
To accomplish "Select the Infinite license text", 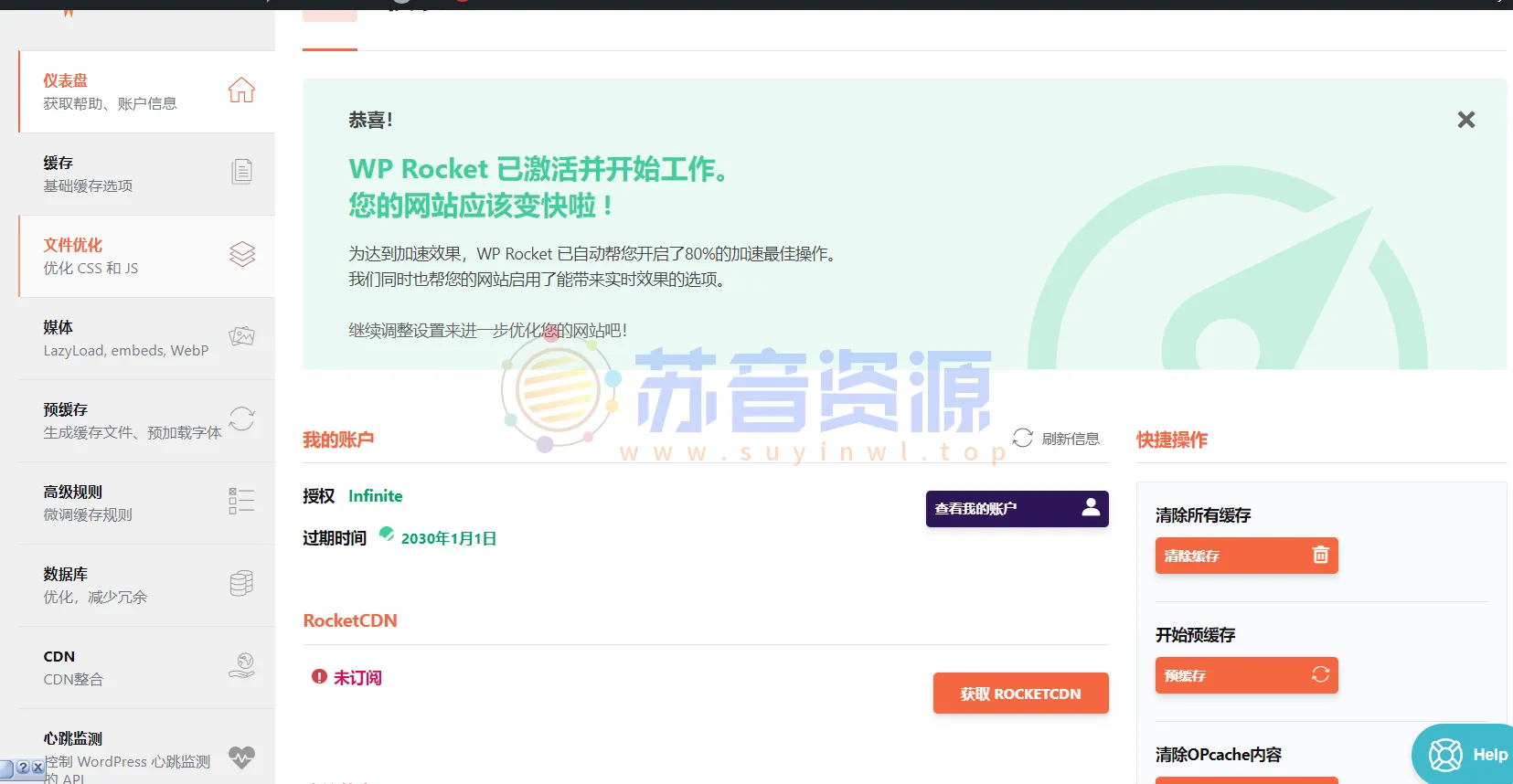I will (x=375, y=496).
